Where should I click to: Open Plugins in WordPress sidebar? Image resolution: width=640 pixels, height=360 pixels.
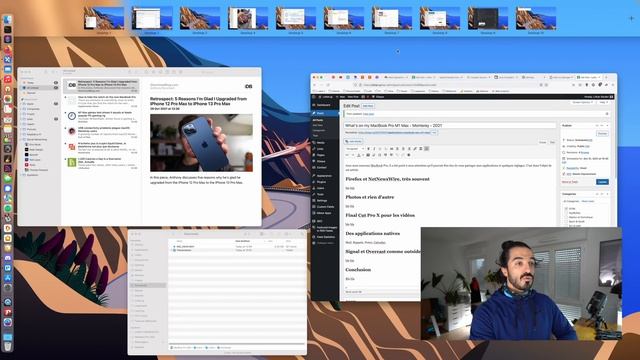[321, 182]
